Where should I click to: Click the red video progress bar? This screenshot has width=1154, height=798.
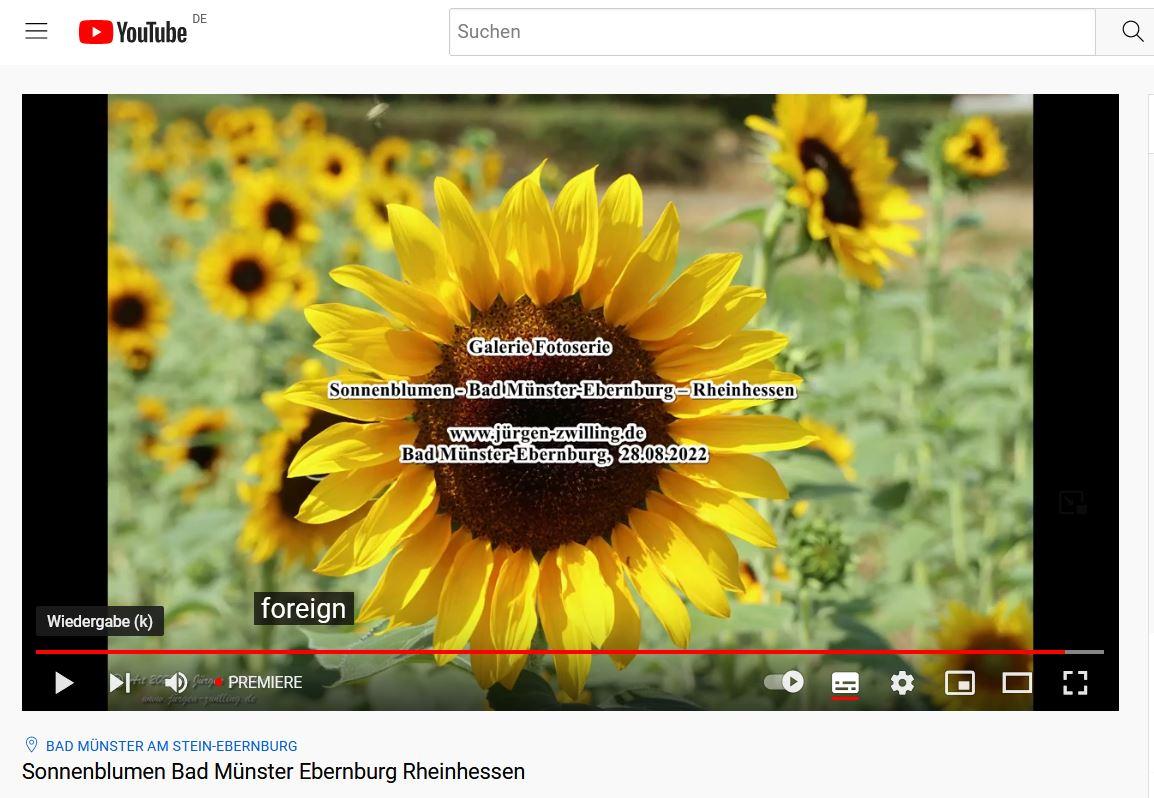550,652
